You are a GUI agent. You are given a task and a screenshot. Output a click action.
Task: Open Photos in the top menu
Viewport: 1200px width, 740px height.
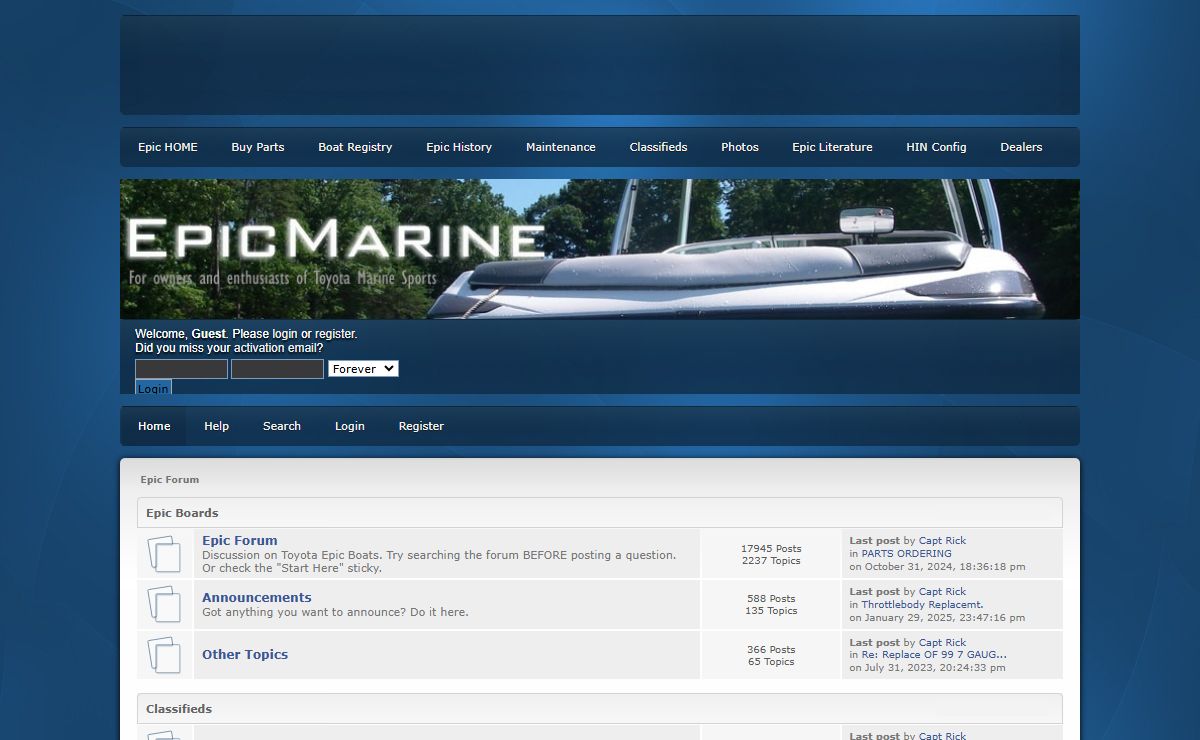(x=740, y=147)
